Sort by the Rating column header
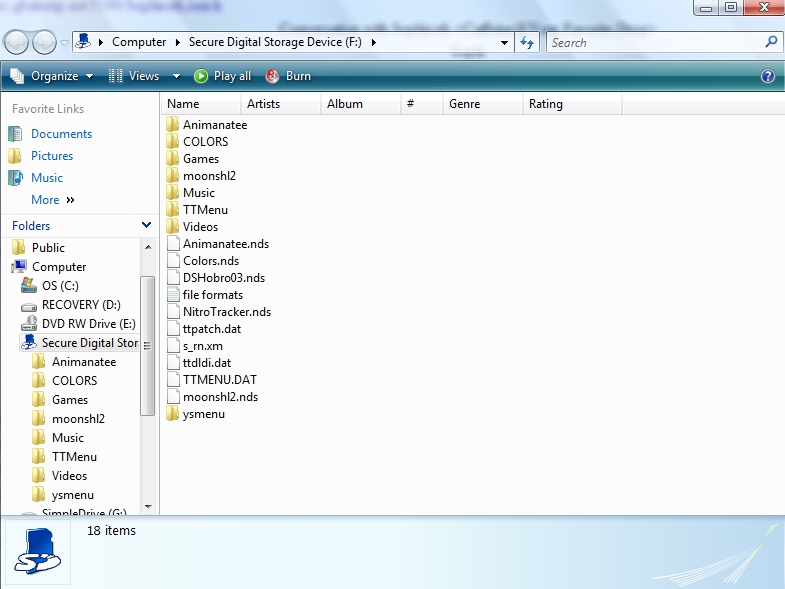The image size is (785, 589). click(573, 104)
